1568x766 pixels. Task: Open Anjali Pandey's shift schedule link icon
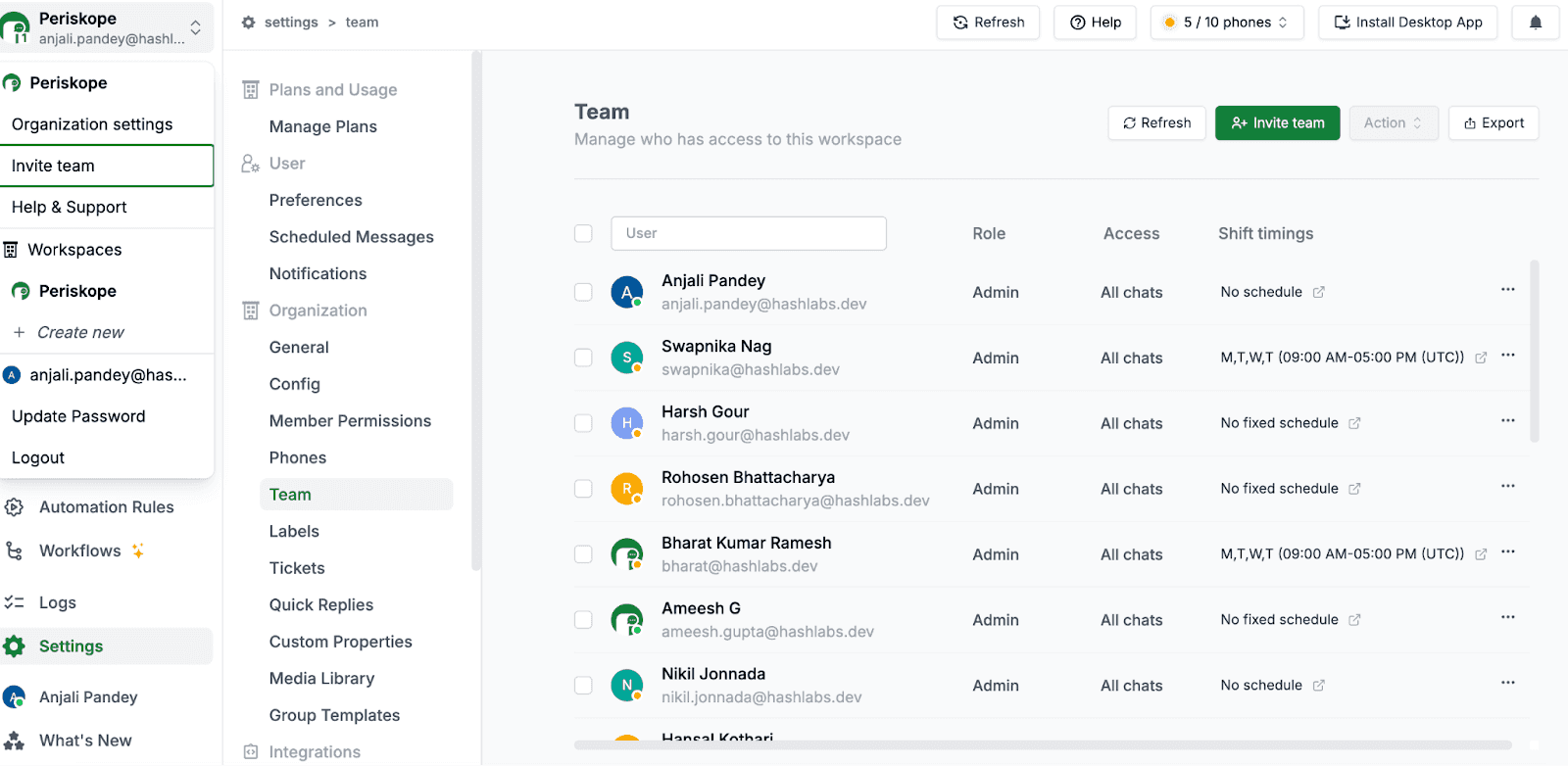[x=1319, y=292]
